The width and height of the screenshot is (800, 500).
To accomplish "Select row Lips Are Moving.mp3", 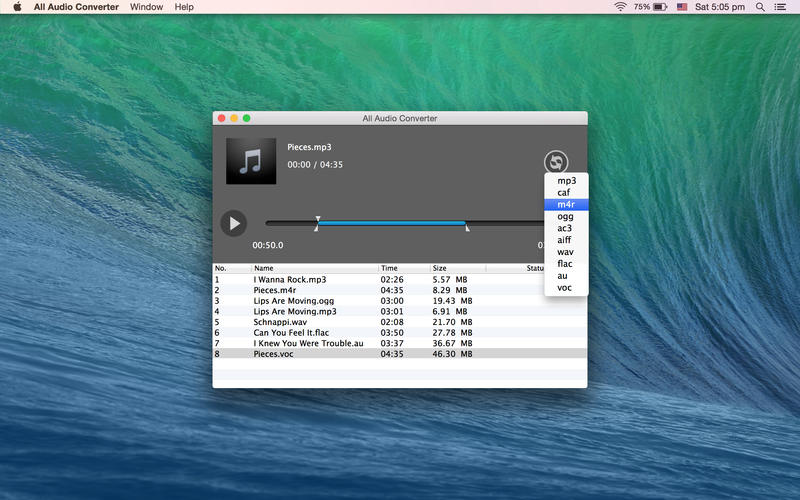I will [x=399, y=311].
